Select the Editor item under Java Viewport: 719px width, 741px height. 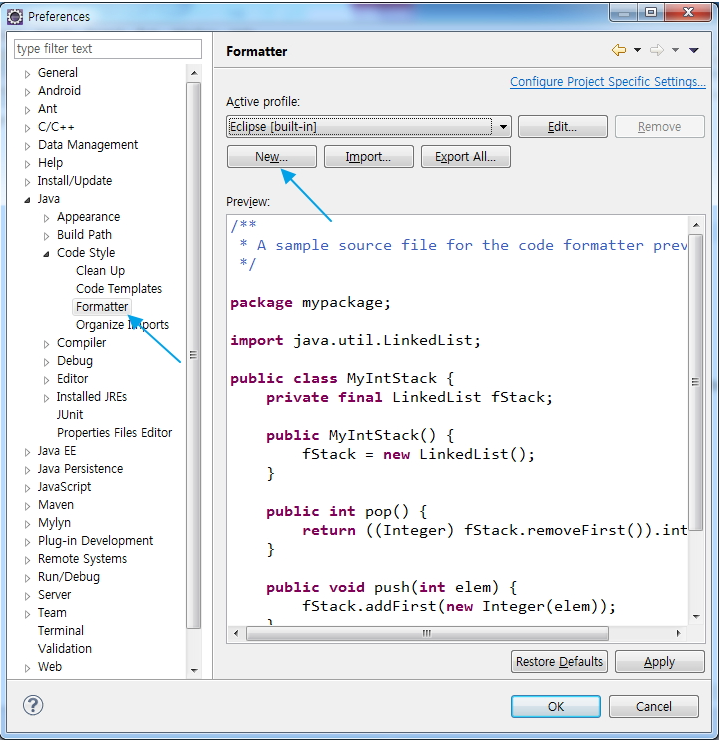(x=72, y=379)
